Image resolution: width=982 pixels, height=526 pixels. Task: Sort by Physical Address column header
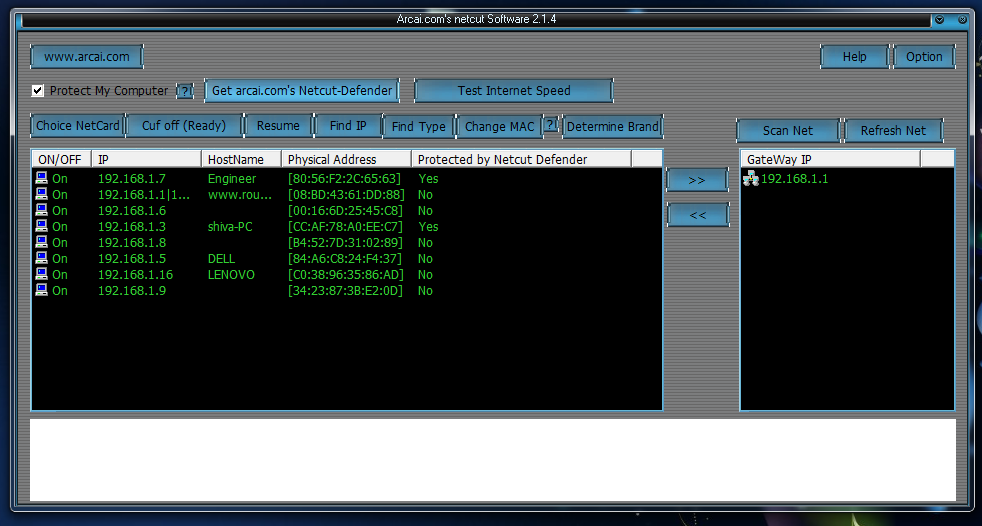(x=346, y=160)
